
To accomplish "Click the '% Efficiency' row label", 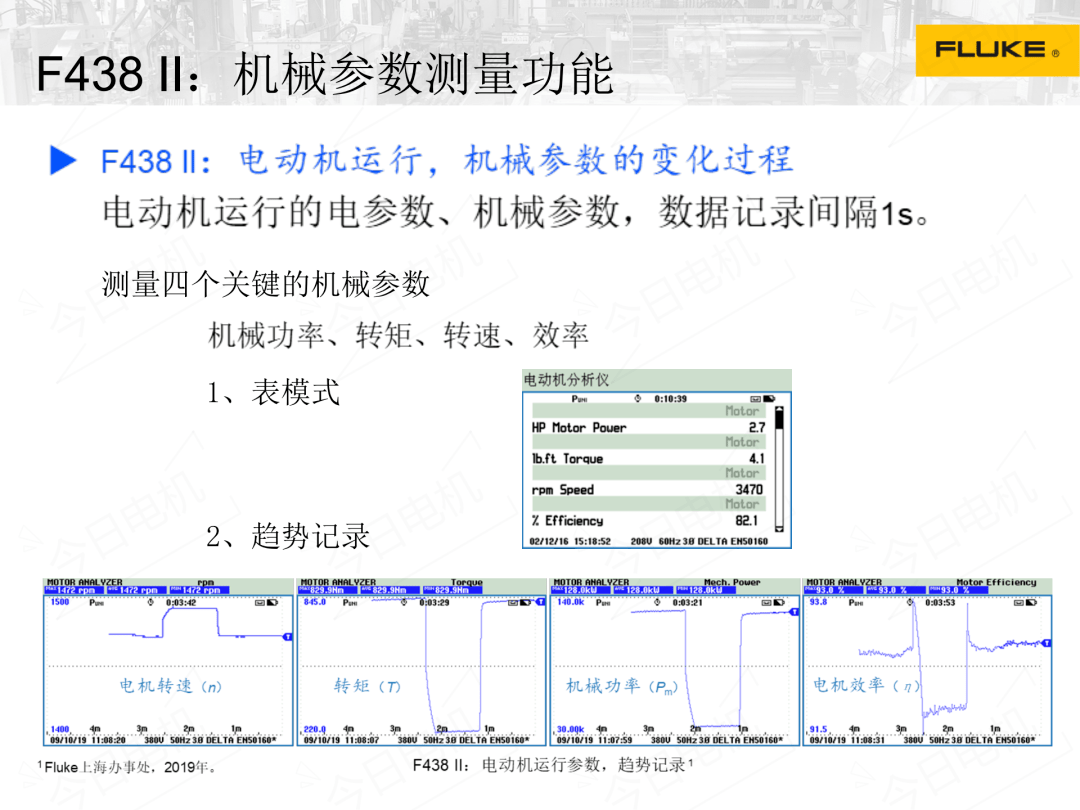I will click(x=567, y=521).
